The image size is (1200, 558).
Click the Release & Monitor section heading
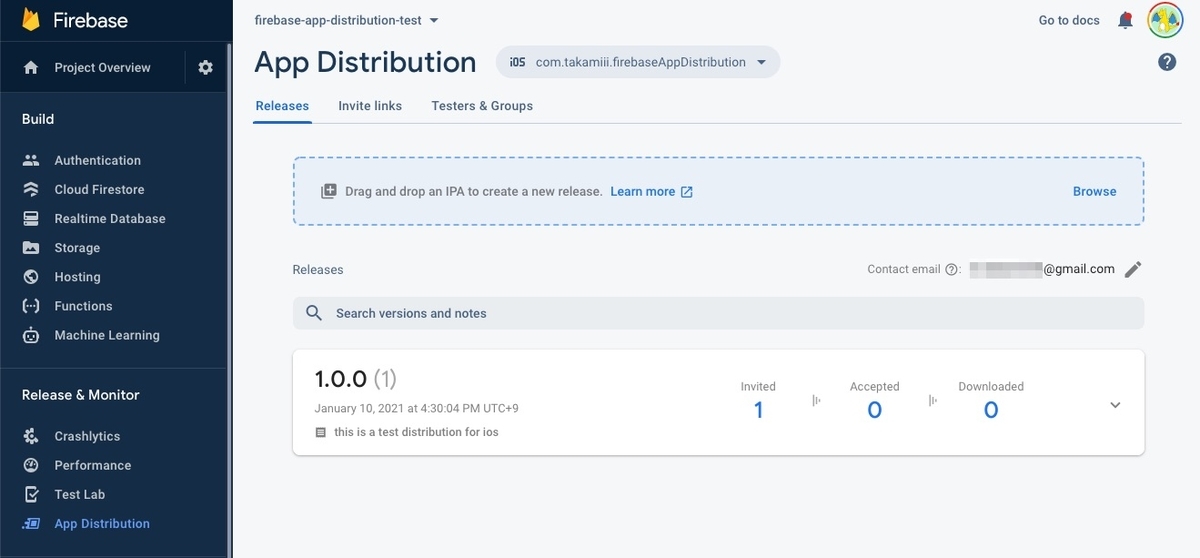[x=81, y=395]
